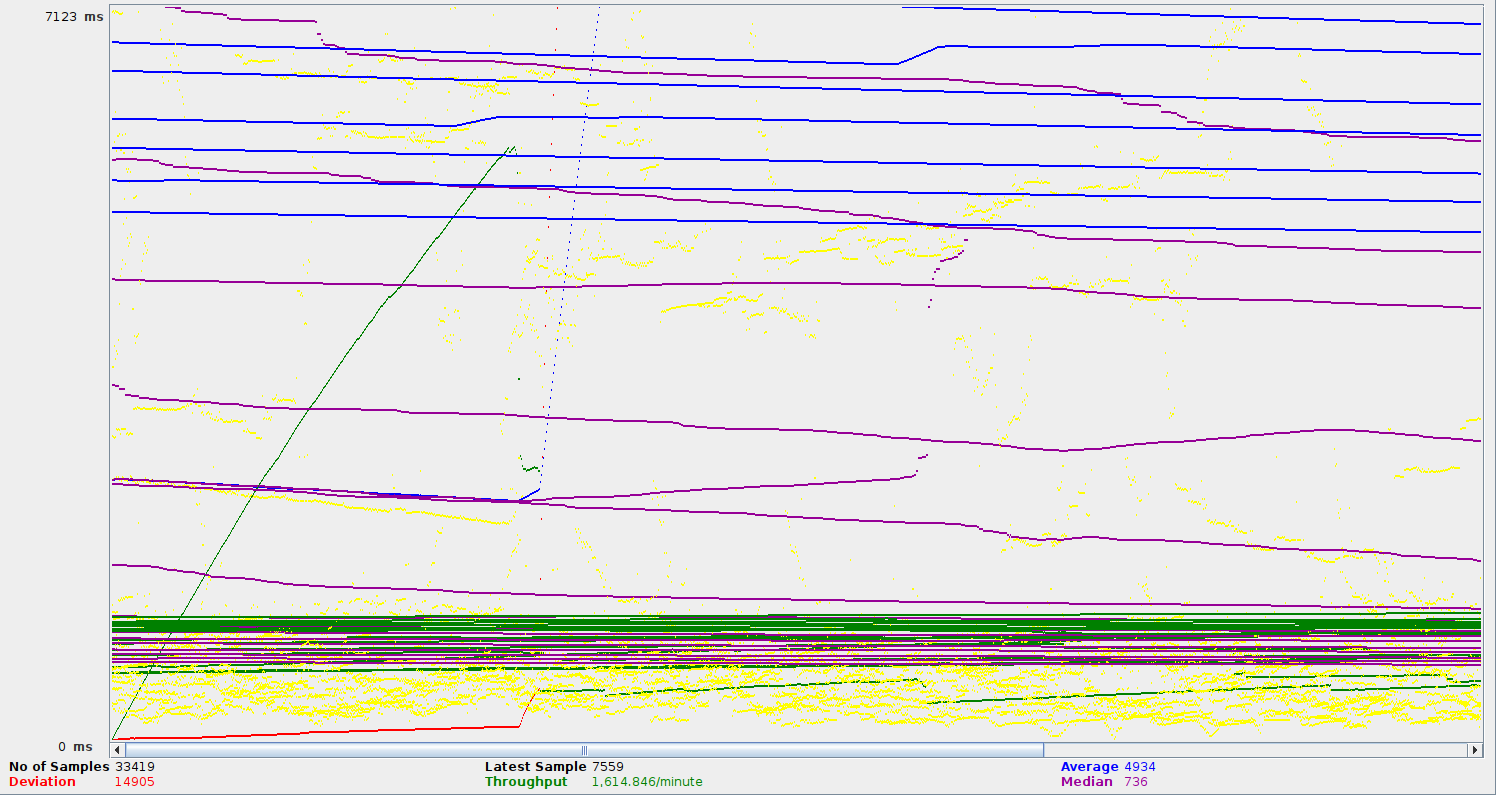
Task: Select the red Deviation label
Action: pyautogui.click(x=42, y=782)
